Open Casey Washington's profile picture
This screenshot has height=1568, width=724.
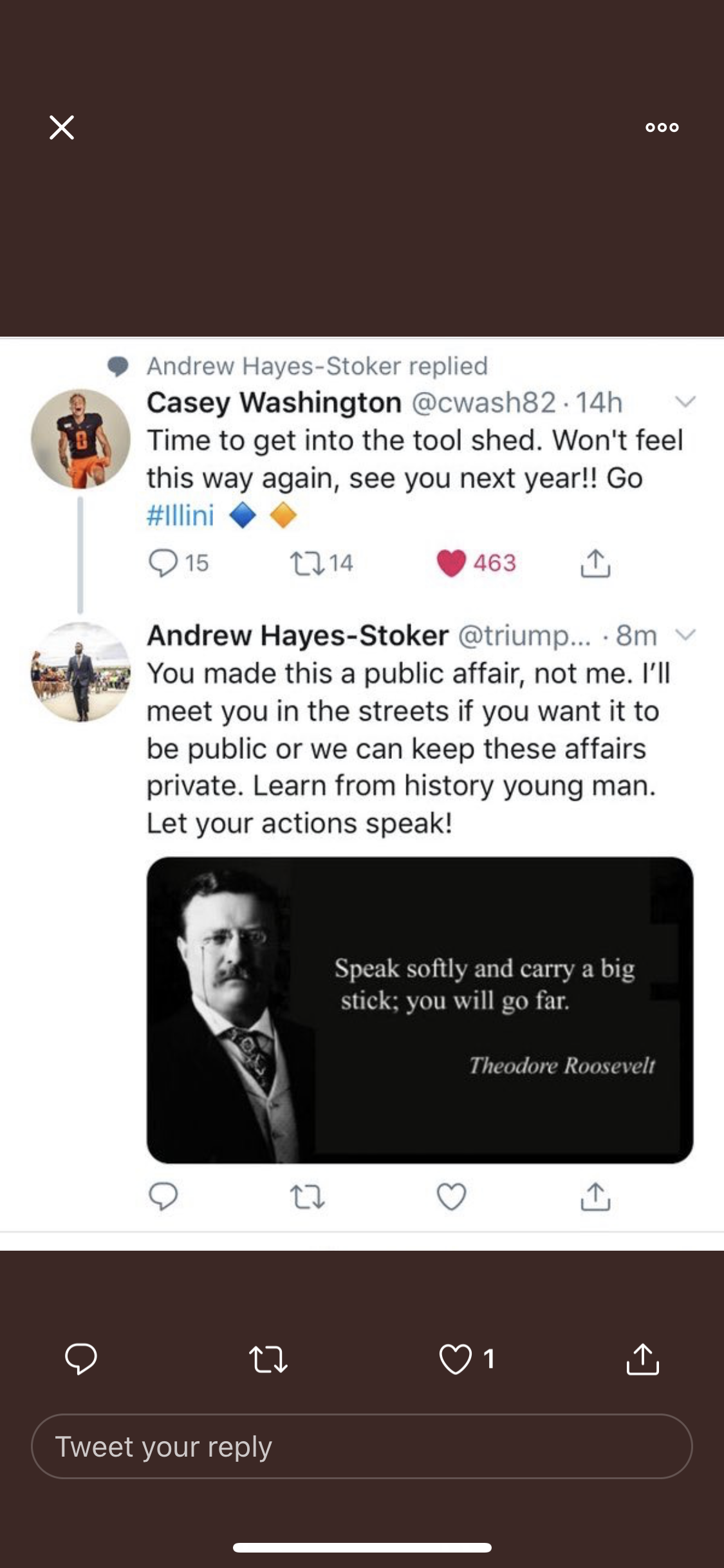80,439
